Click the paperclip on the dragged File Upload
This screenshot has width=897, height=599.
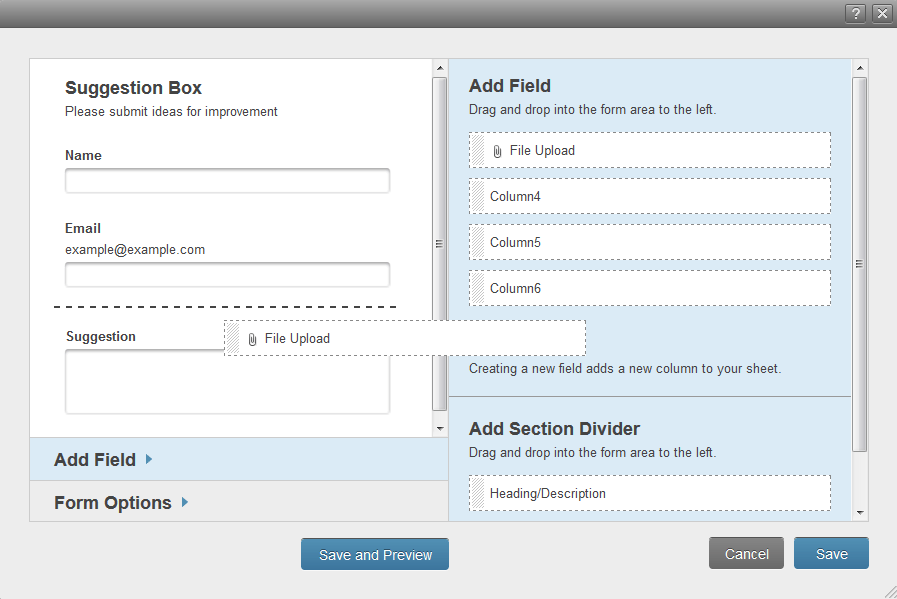tap(252, 339)
